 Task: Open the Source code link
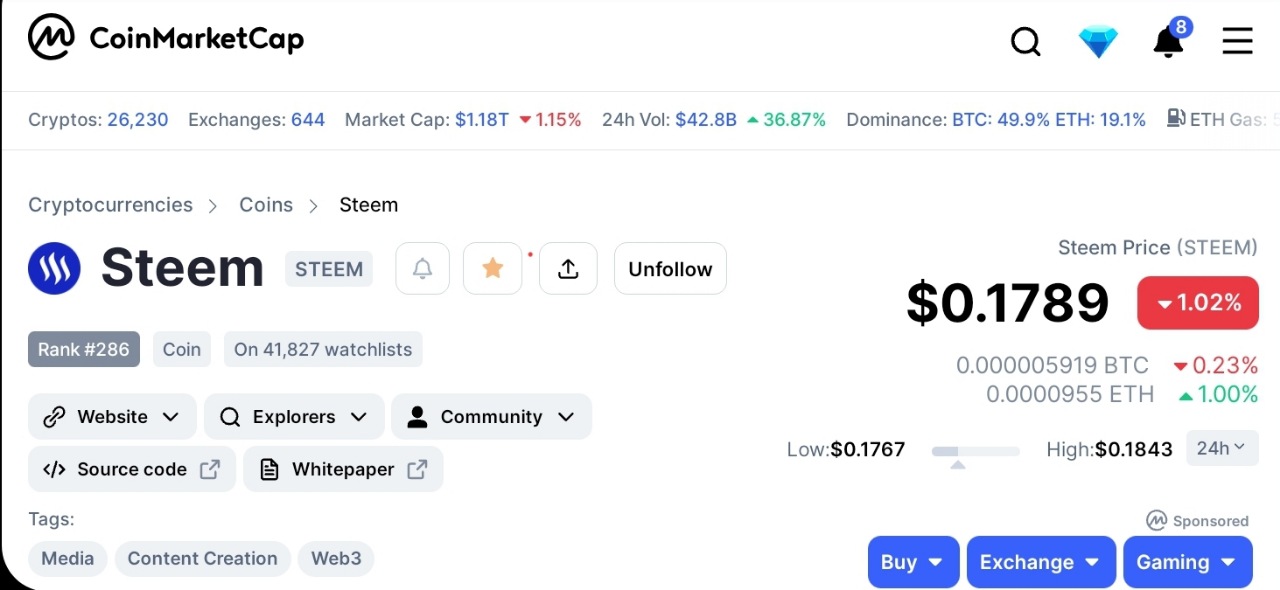click(x=132, y=469)
